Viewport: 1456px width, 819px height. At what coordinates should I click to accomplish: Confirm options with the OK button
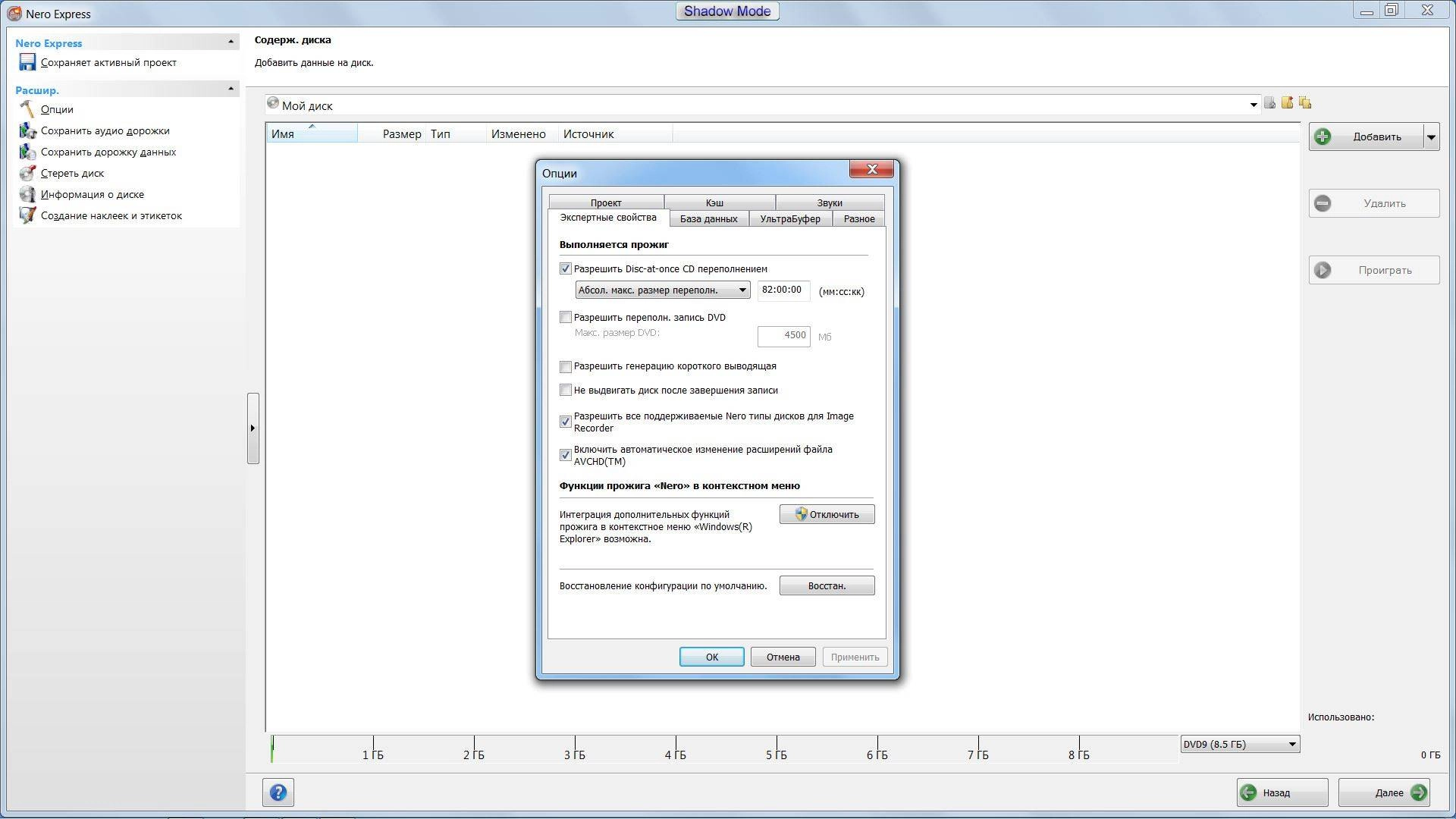pyautogui.click(x=711, y=657)
